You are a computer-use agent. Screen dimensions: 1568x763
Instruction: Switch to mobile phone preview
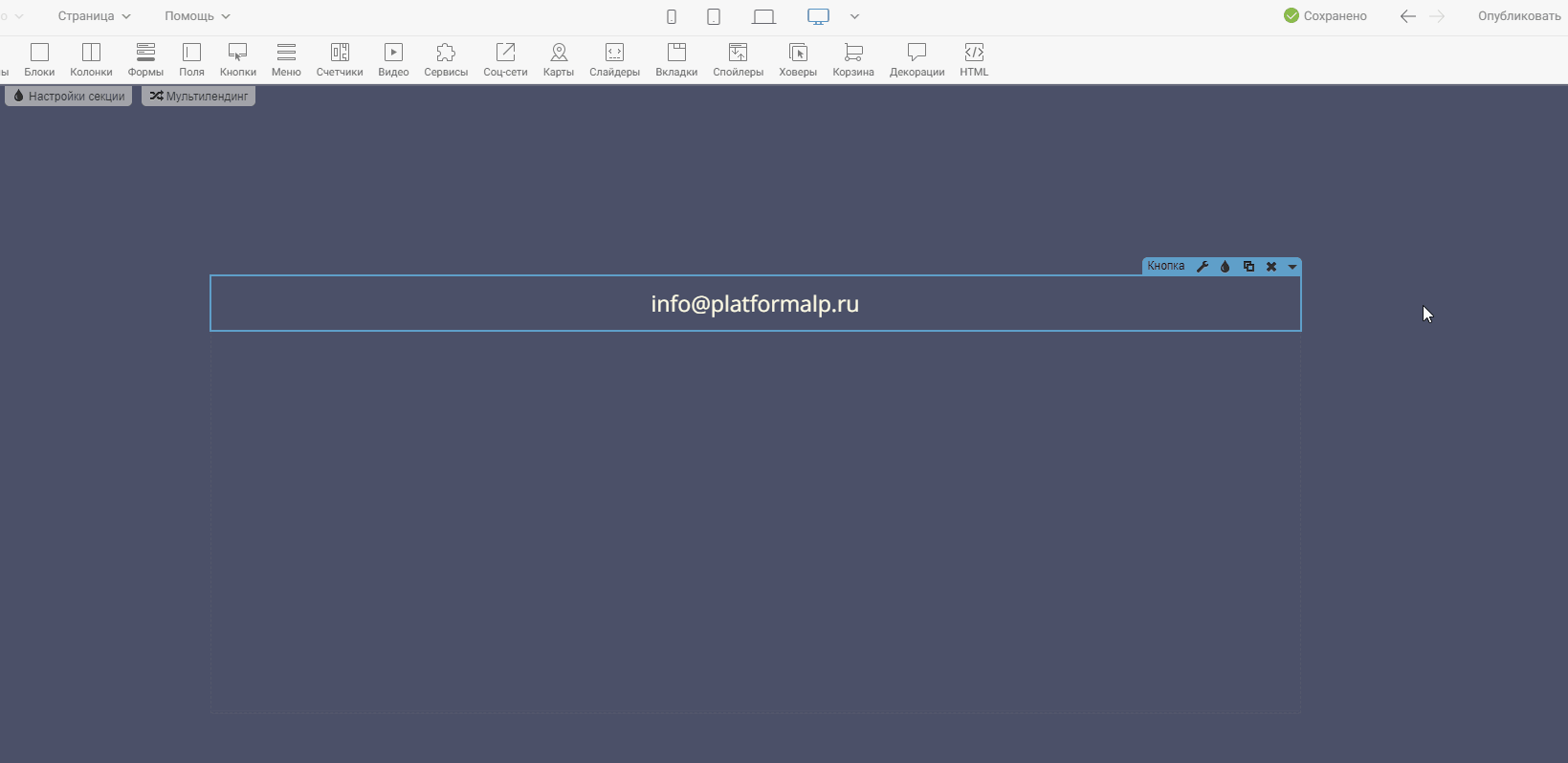[x=672, y=16]
